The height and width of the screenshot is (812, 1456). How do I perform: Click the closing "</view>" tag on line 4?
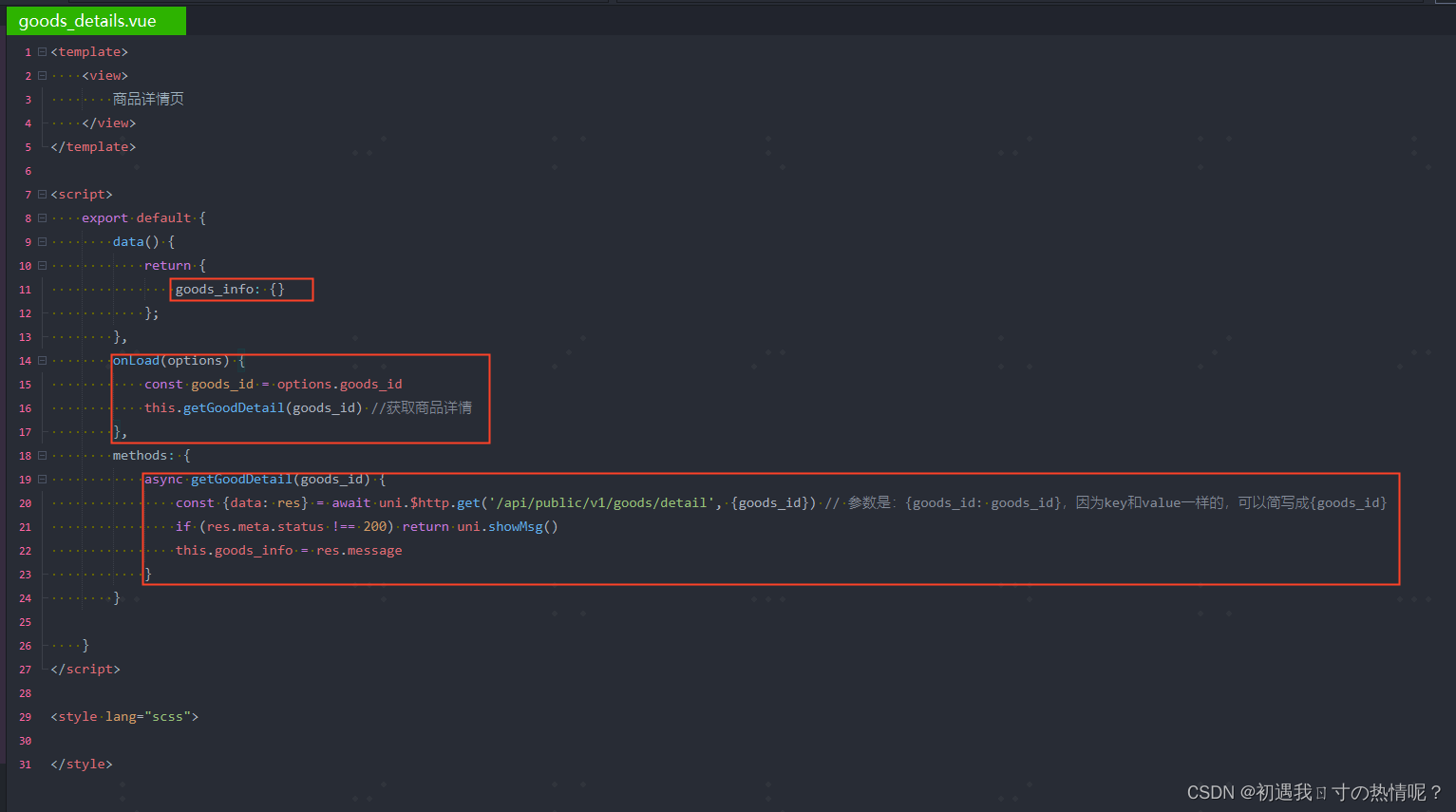(109, 123)
